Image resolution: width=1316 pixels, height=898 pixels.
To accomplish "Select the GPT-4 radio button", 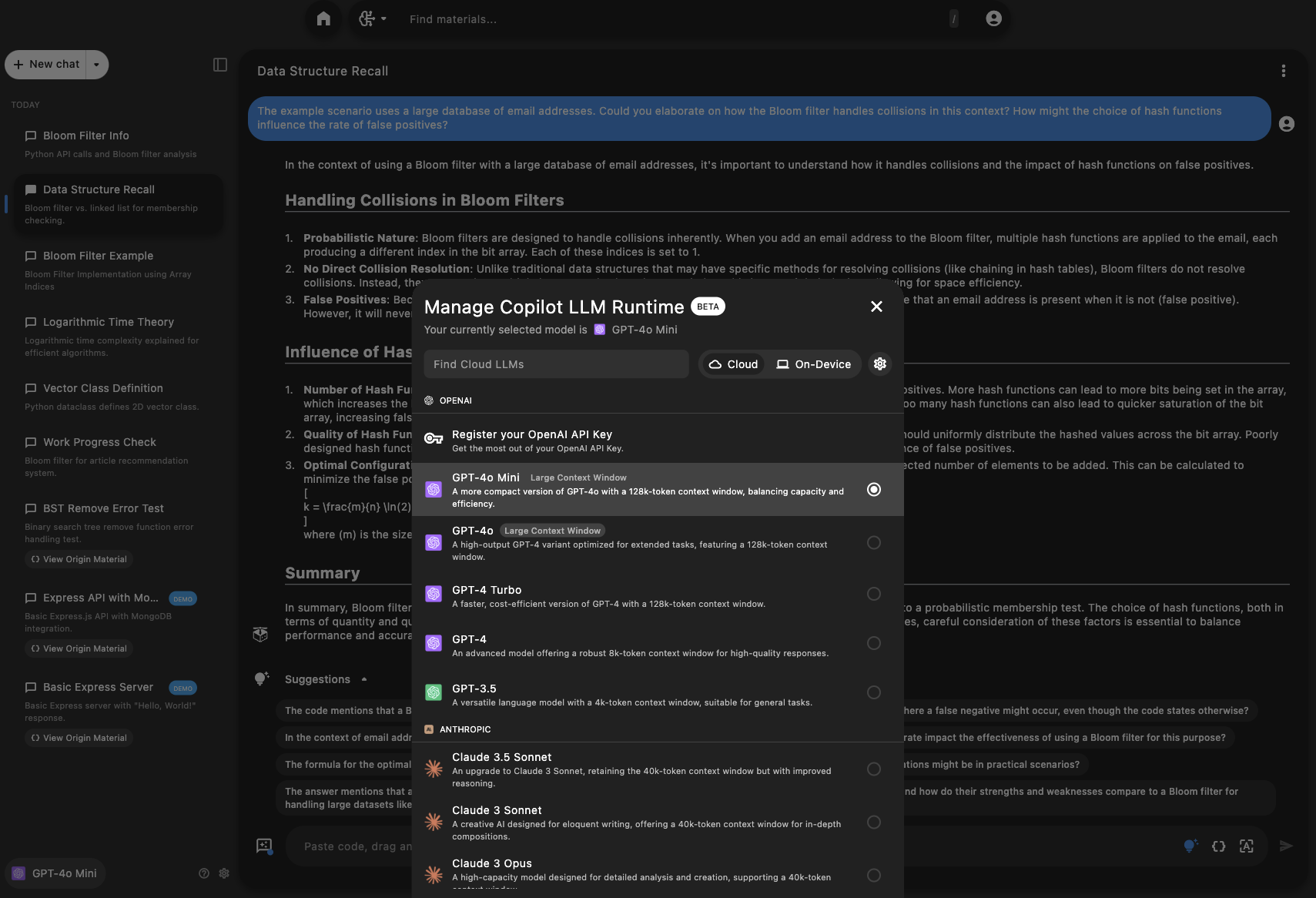I will click(874, 643).
